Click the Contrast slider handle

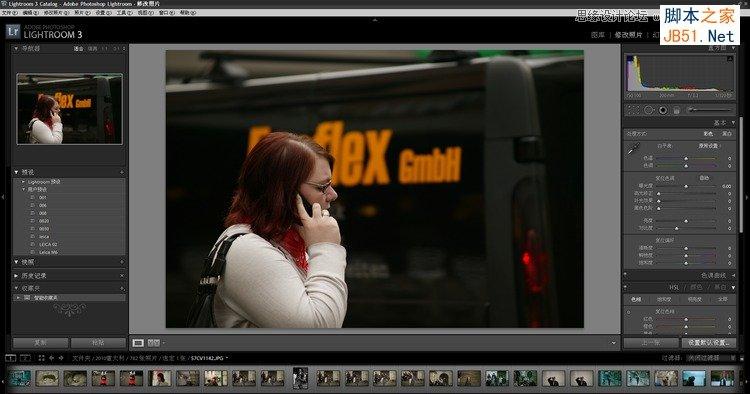click(x=676, y=228)
